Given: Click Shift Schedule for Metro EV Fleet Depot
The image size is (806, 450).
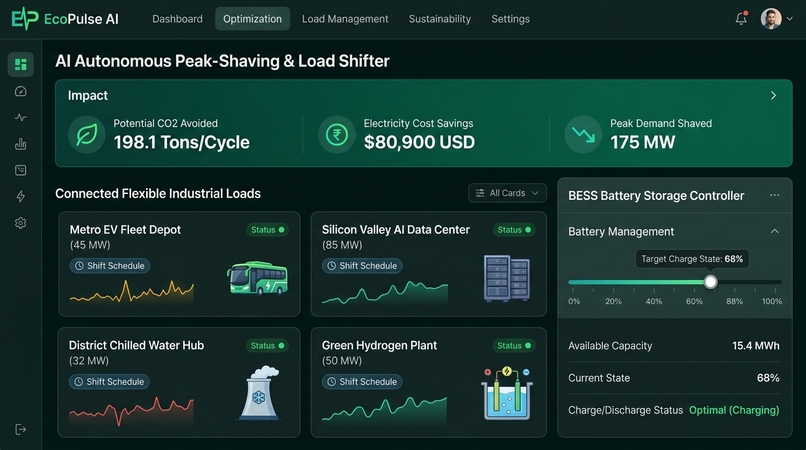Looking at the screenshot, I should tap(109, 266).
